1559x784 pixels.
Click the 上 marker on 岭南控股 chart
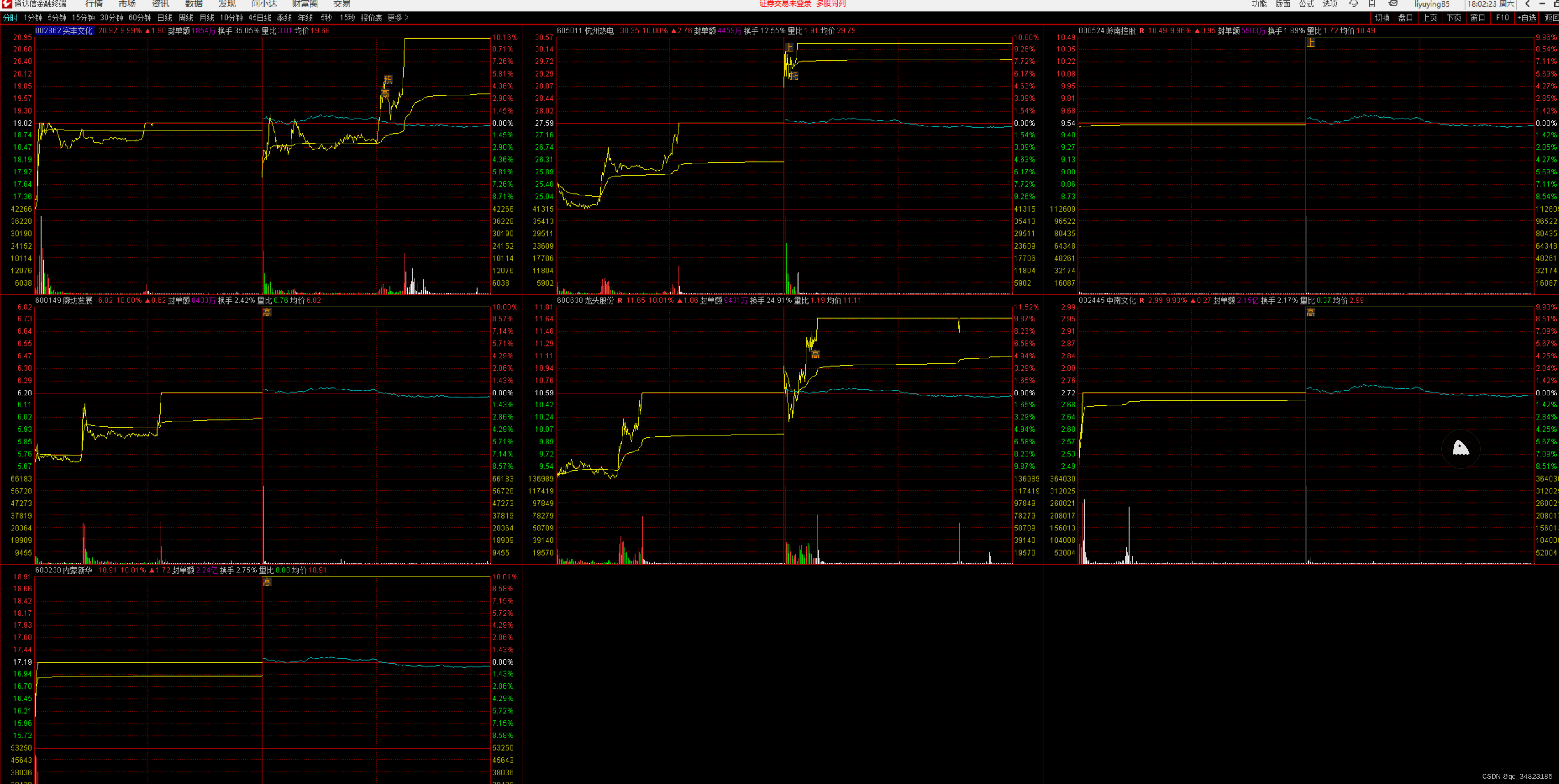(1310, 42)
